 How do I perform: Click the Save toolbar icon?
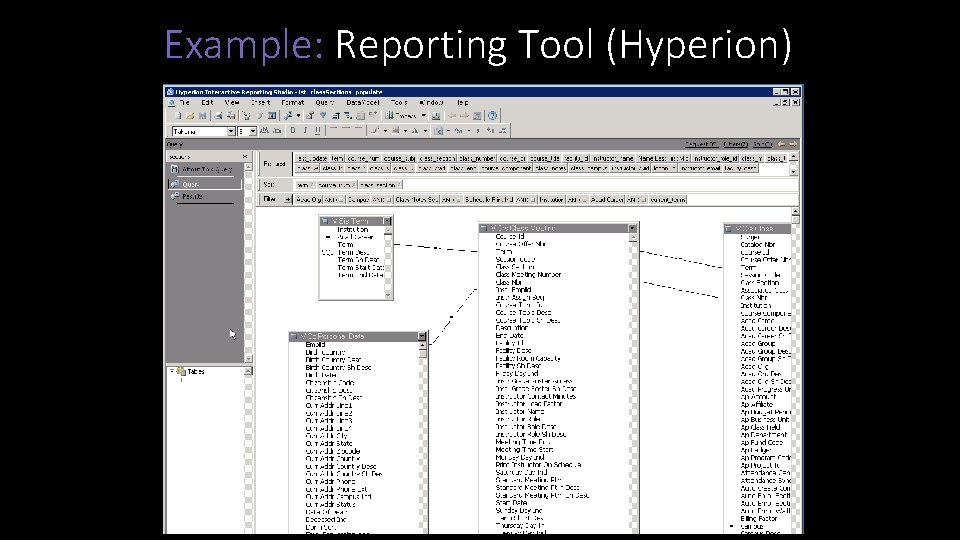(203, 116)
